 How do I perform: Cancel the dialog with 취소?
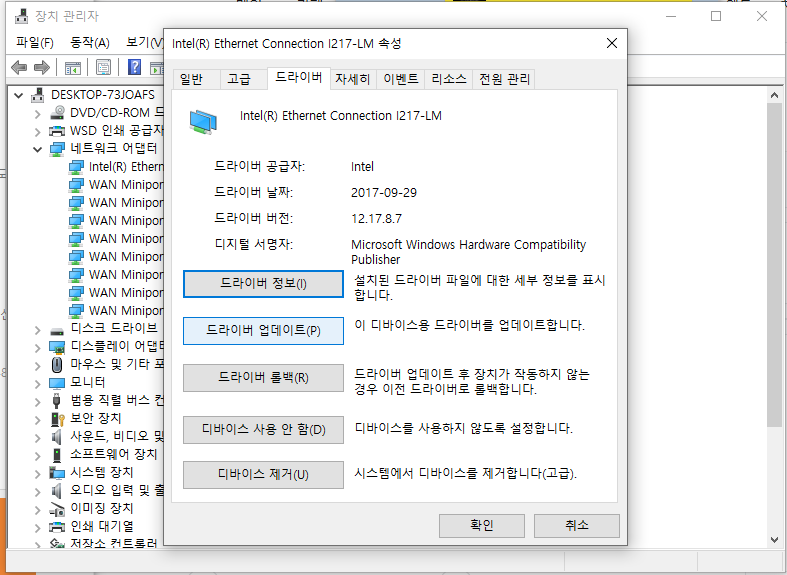(577, 525)
